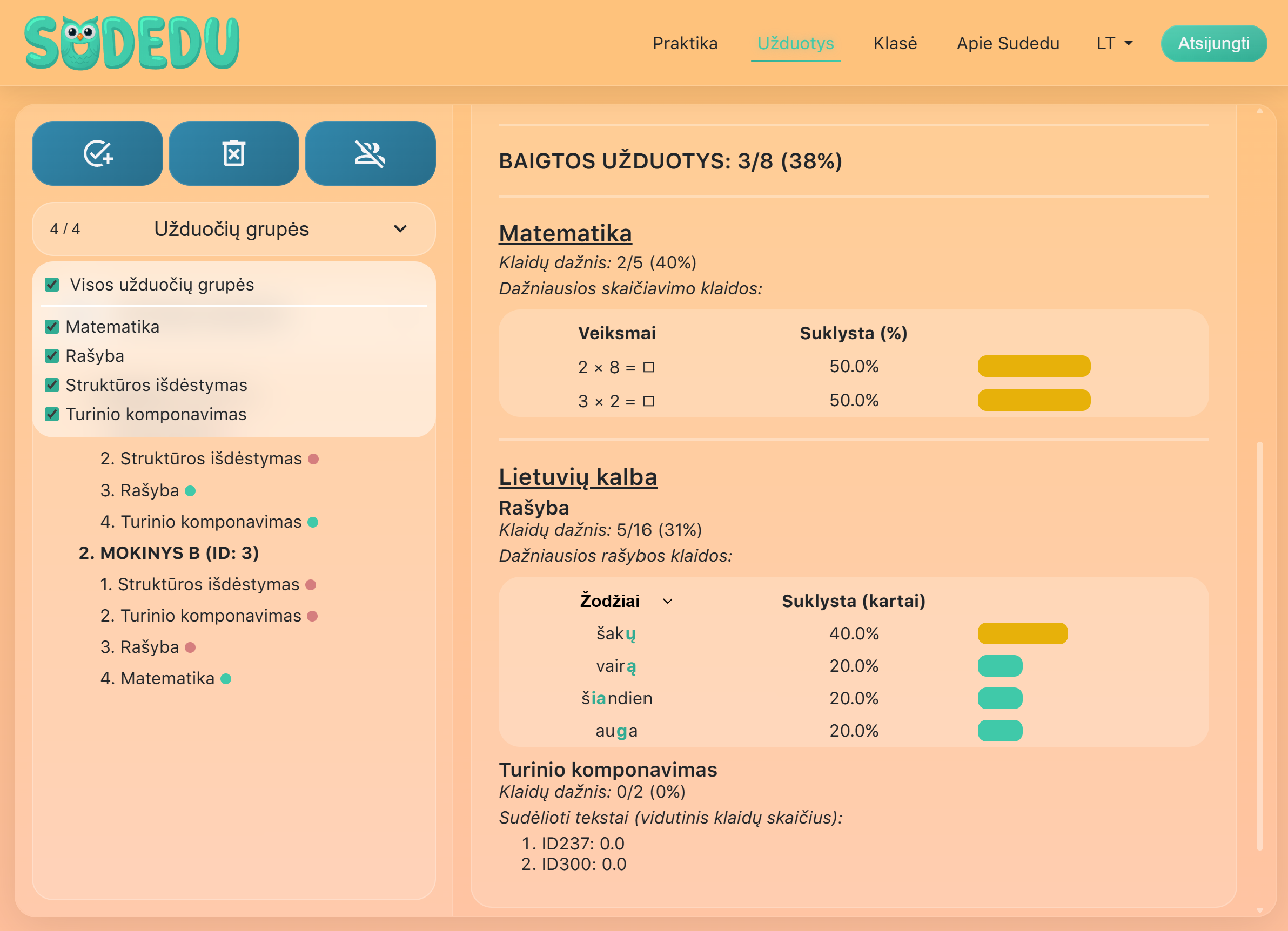The width and height of the screenshot is (1288, 931).
Task: Click the add-assignment checkmark icon
Action: [97, 153]
